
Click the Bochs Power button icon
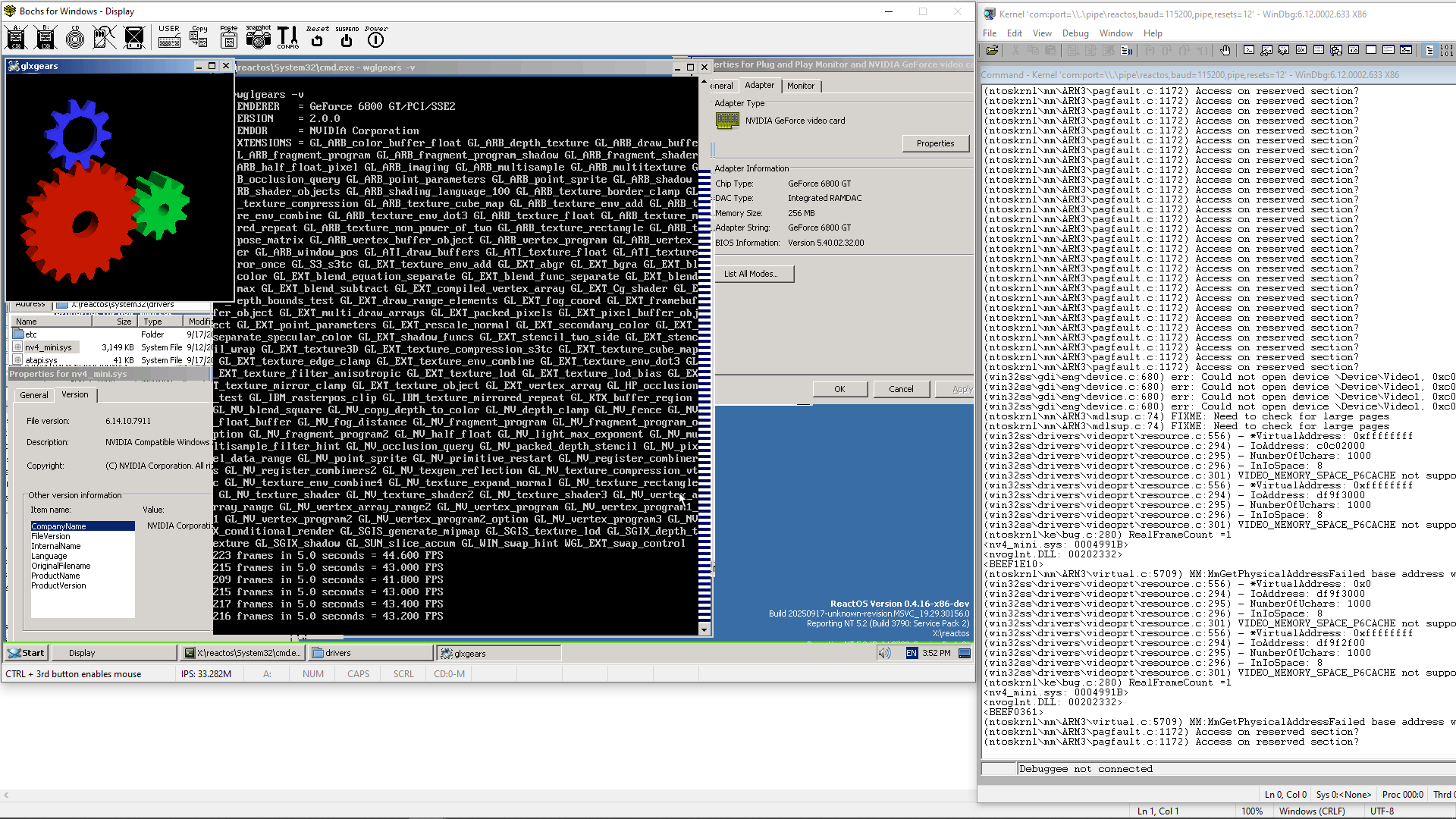(x=375, y=38)
